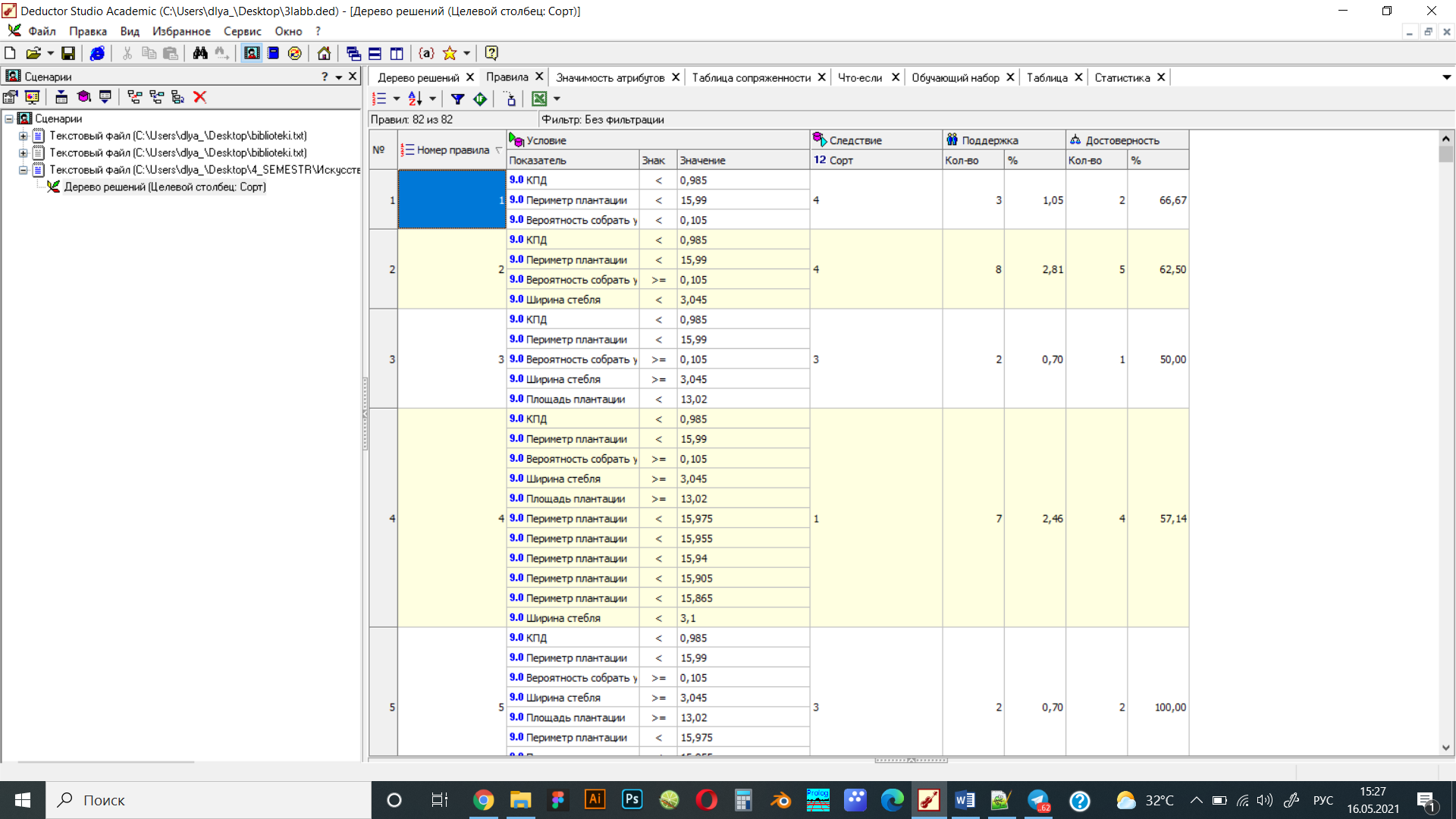
Task: Collapse the 4_SEMESTR text file node
Action: [x=24, y=171]
